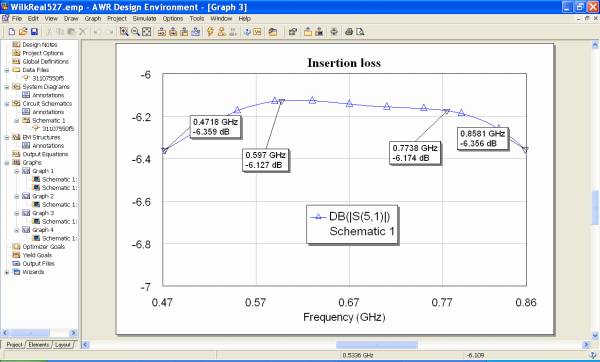
Task: Switch to the Elements tab
Action: pos(39,345)
